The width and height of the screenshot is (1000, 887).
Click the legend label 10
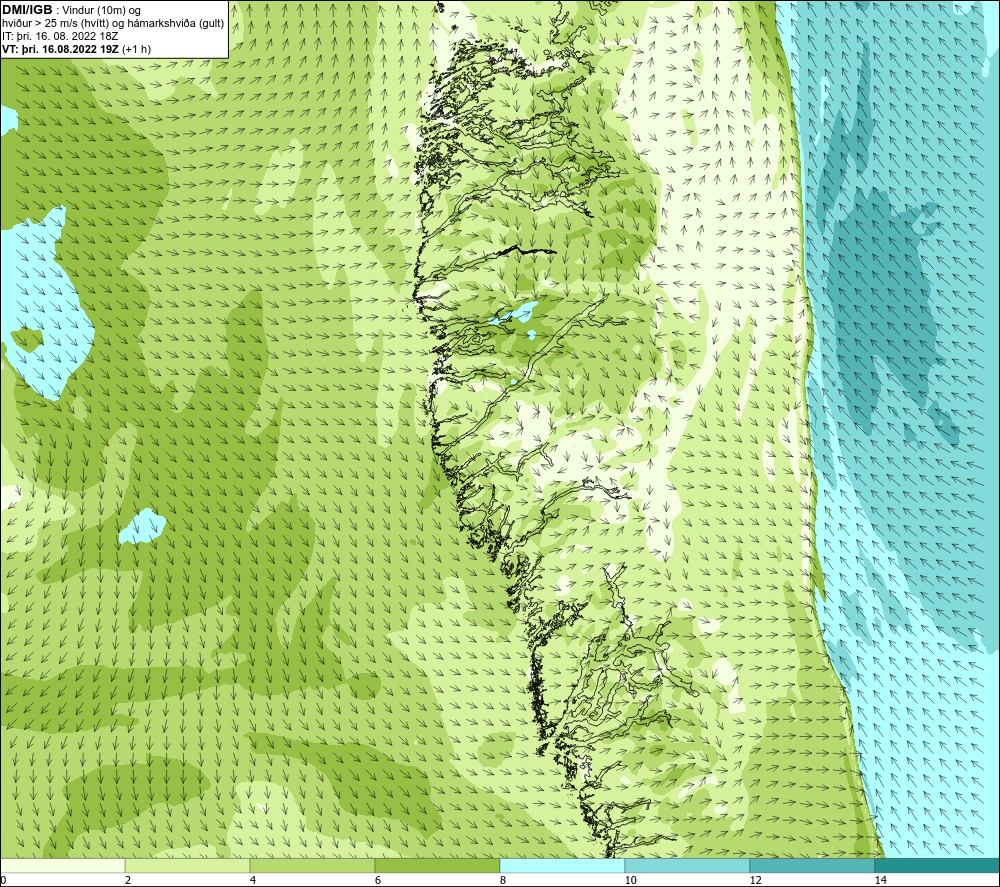coord(631,880)
